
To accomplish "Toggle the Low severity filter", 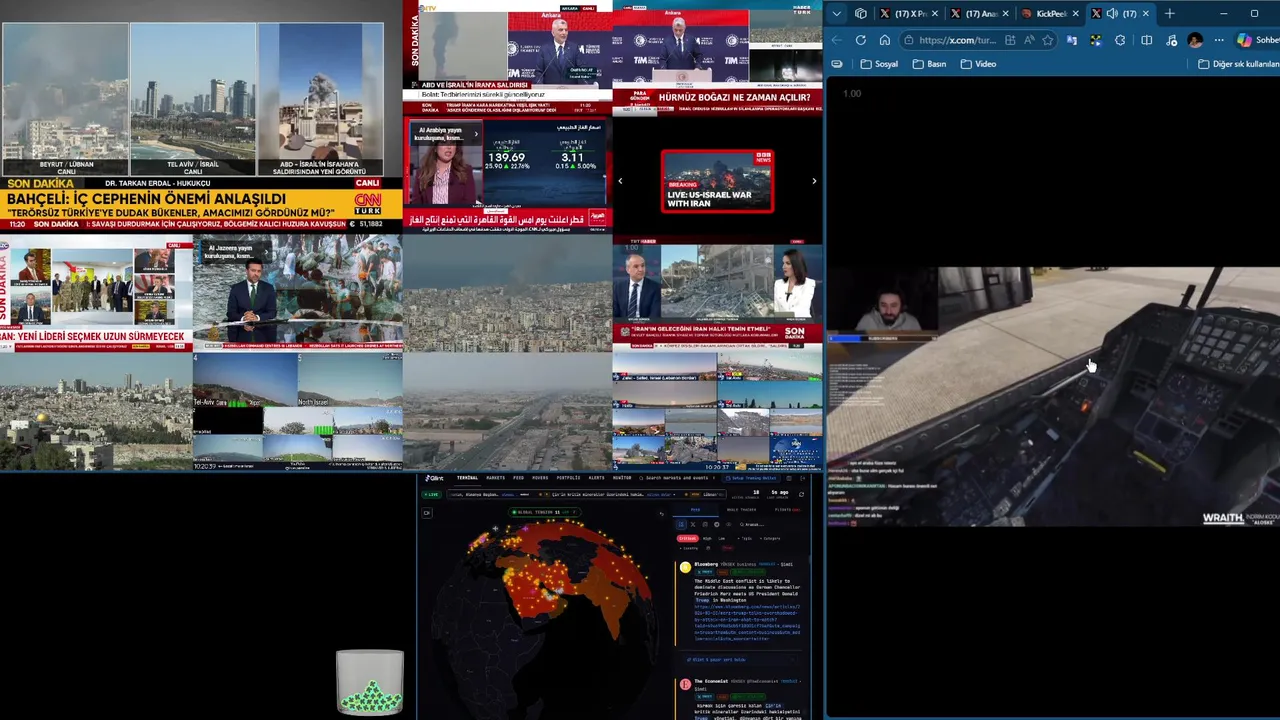I will click(721, 538).
